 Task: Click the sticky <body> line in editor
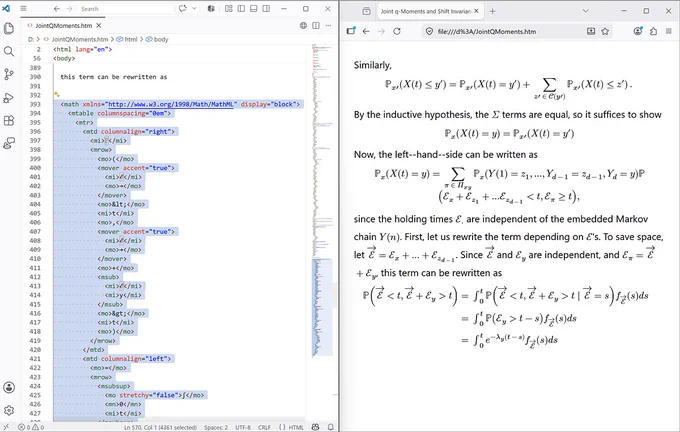[x=64, y=58]
